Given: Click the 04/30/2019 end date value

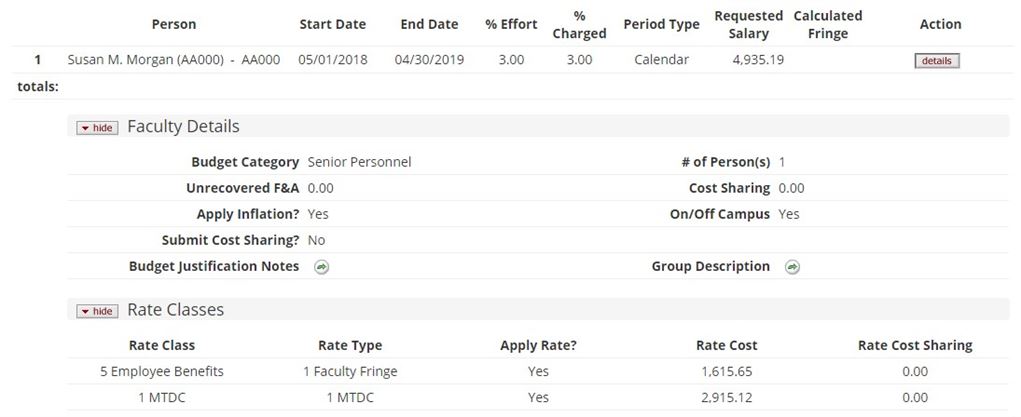Looking at the screenshot, I should click(429, 60).
